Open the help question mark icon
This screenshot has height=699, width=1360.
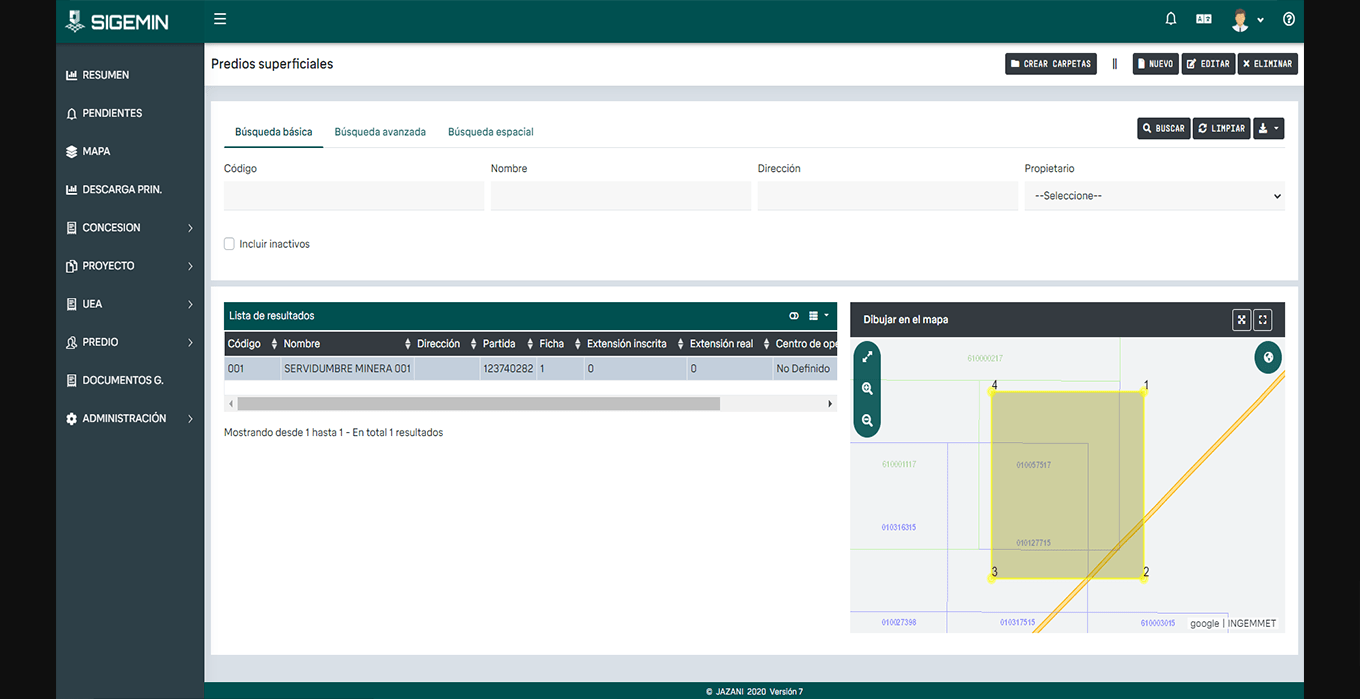(1289, 19)
